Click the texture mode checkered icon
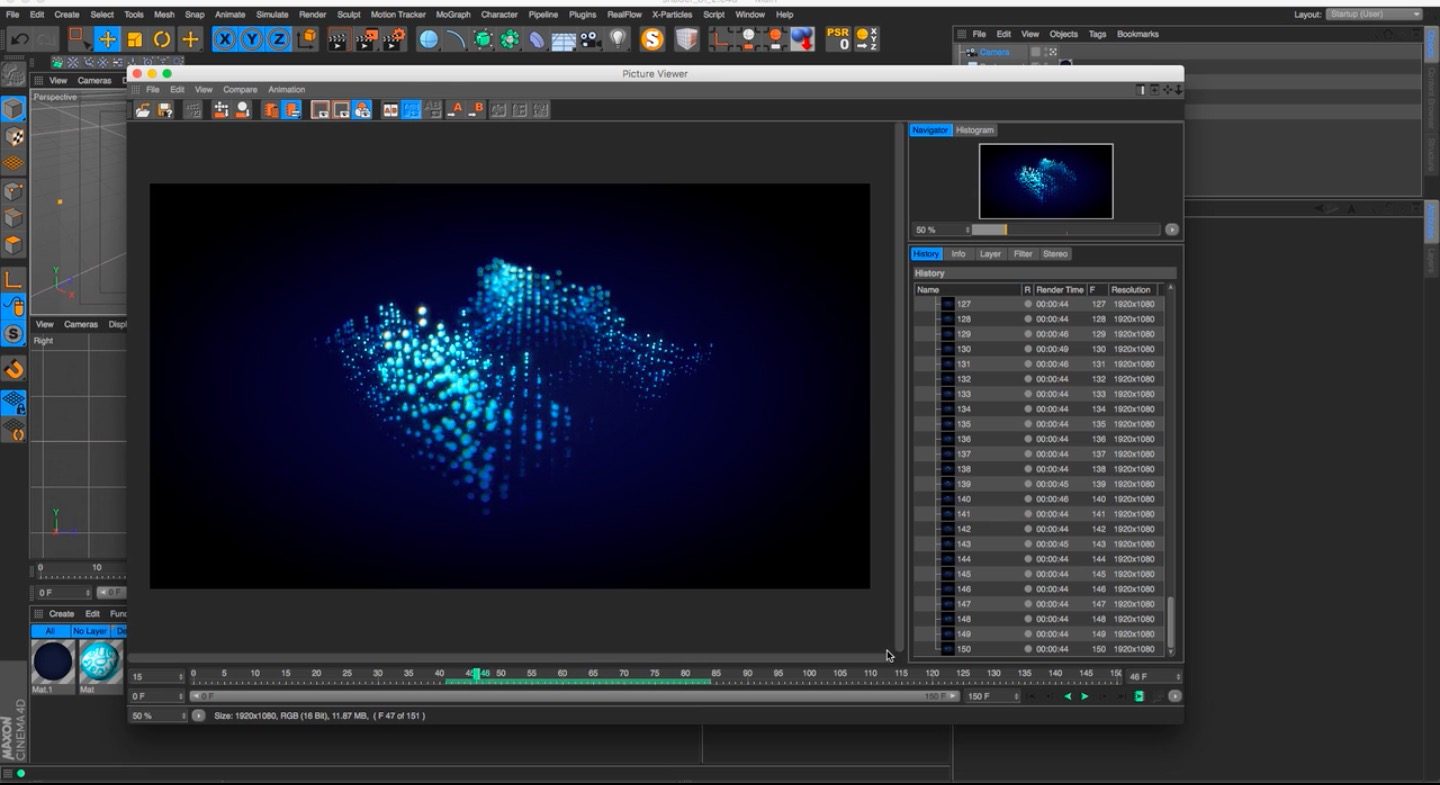Image resolution: width=1440 pixels, height=785 pixels. (13, 136)
